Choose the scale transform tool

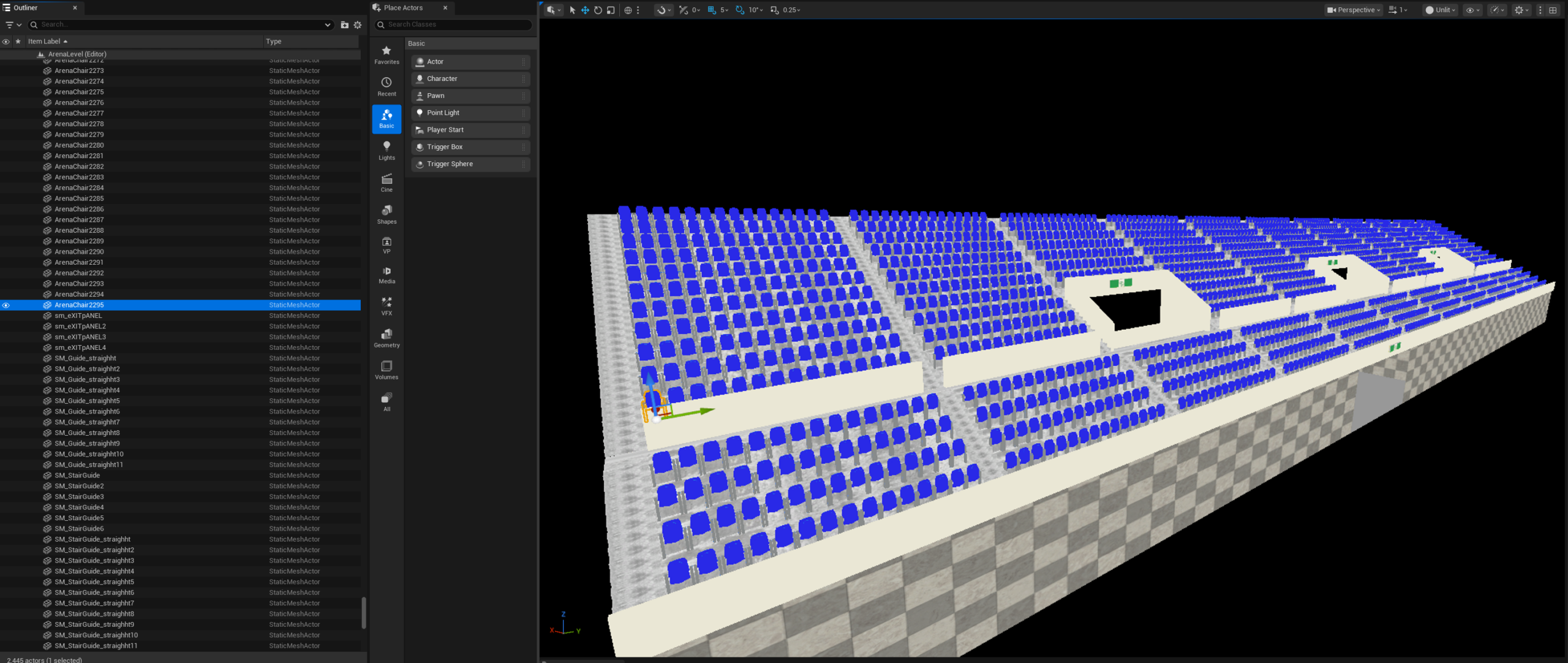(611, 10)
